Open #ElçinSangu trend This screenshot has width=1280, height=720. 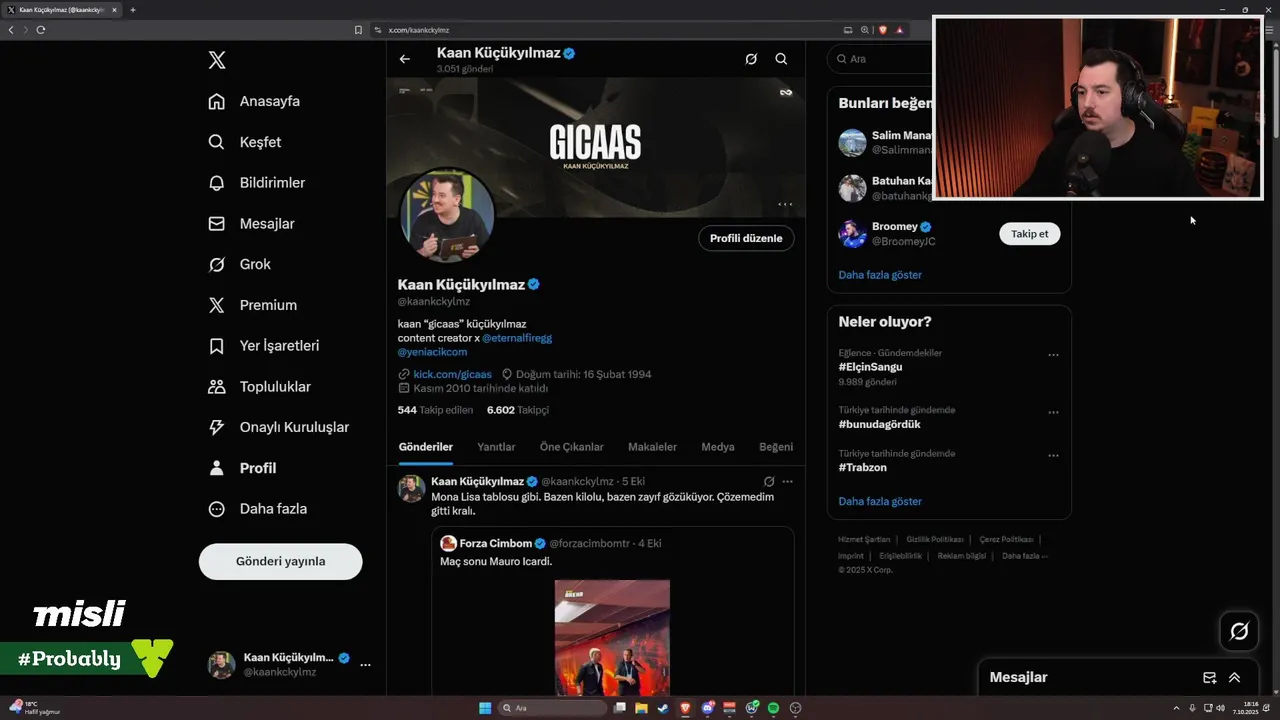(x=870, y=367)
